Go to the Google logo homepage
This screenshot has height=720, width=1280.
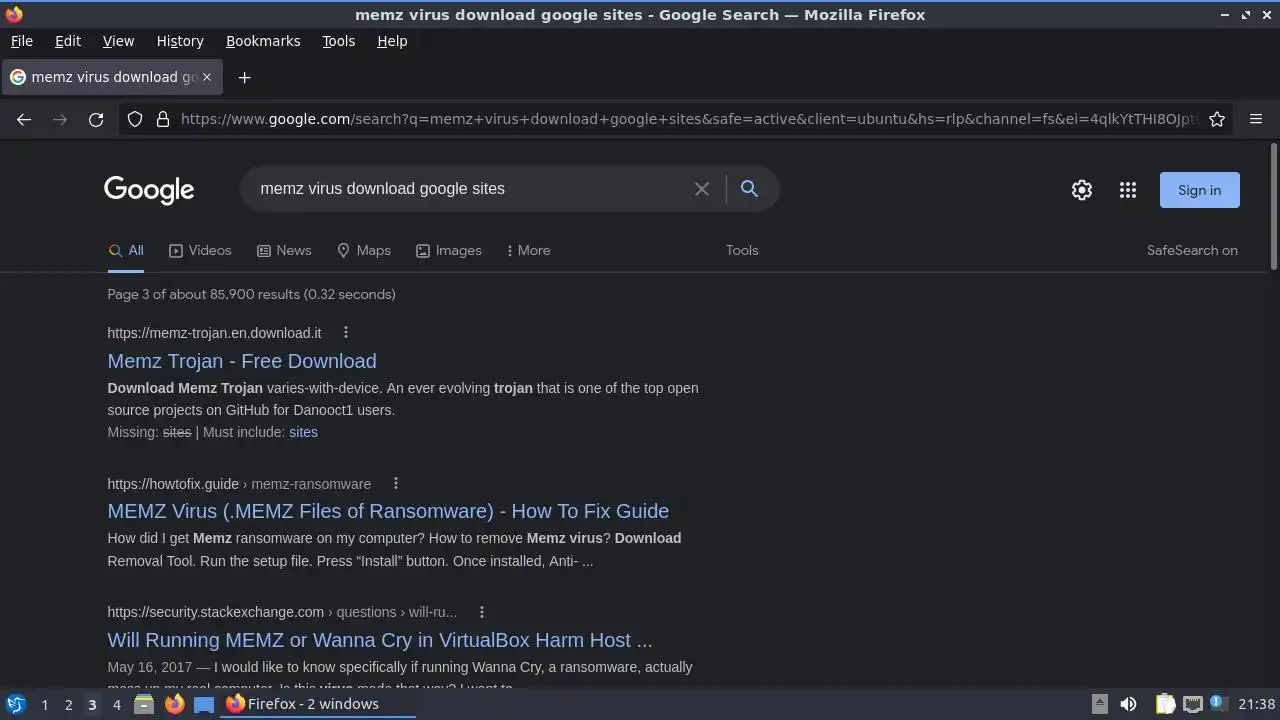pyautogui.click(x=149, y=190)
